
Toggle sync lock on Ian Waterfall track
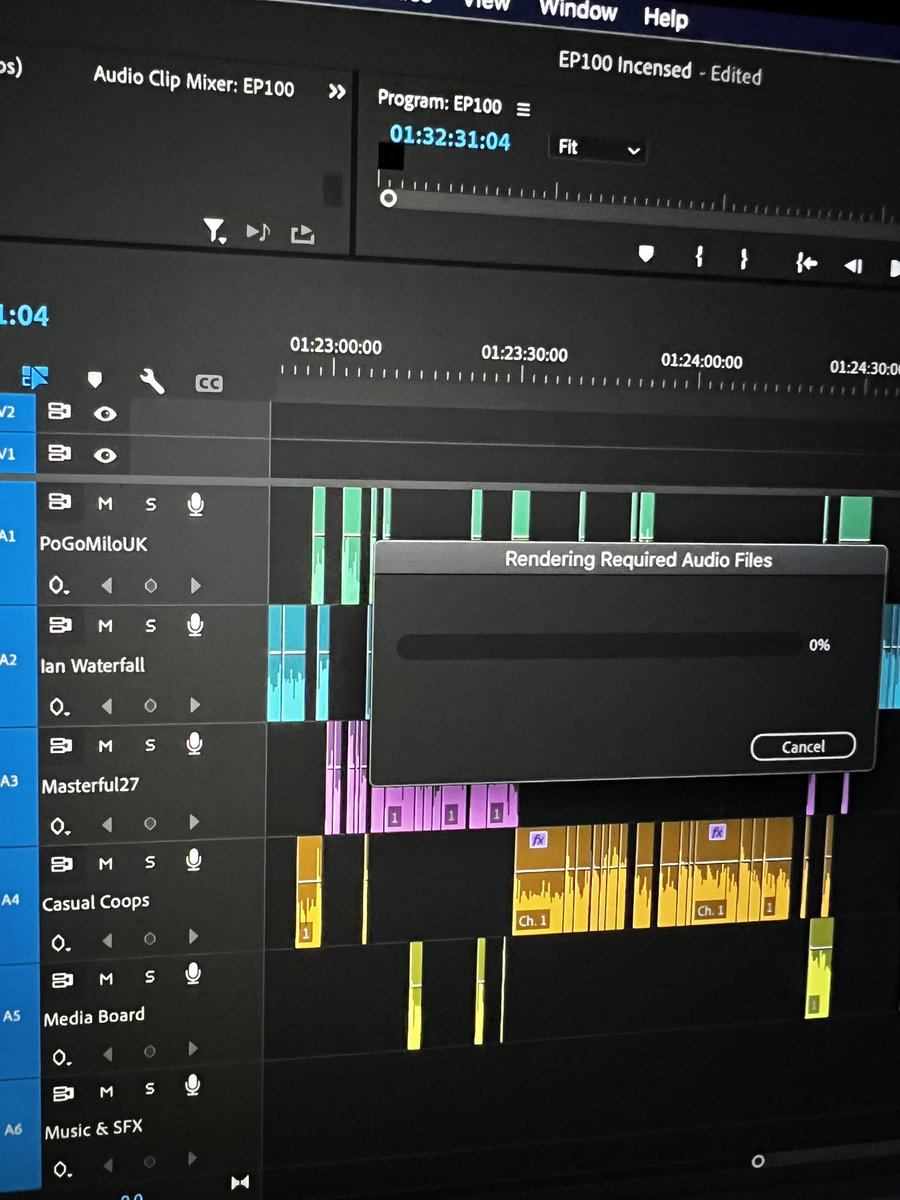[x=59, y=624]
